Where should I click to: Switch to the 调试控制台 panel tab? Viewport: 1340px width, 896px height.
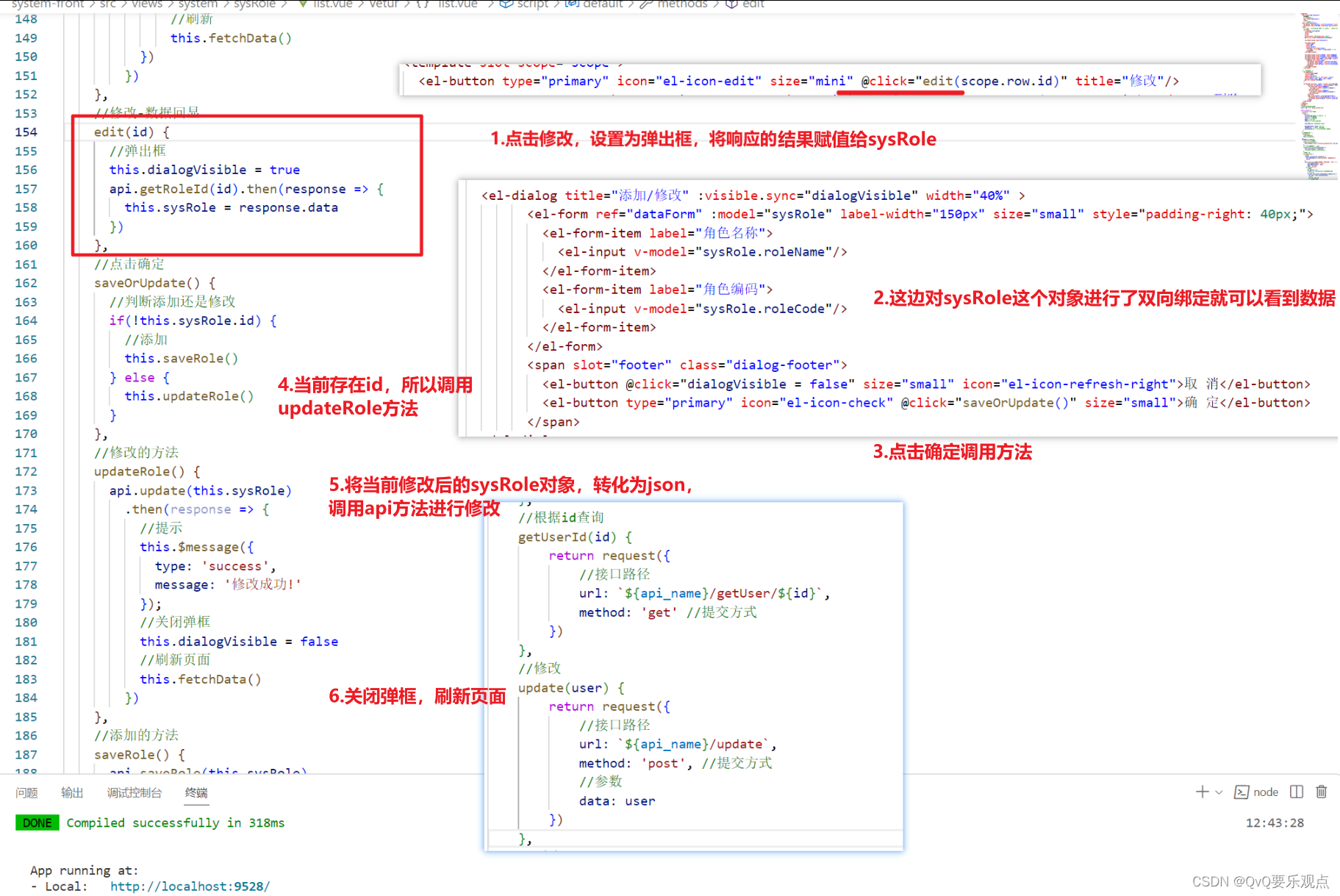point(134,792)
